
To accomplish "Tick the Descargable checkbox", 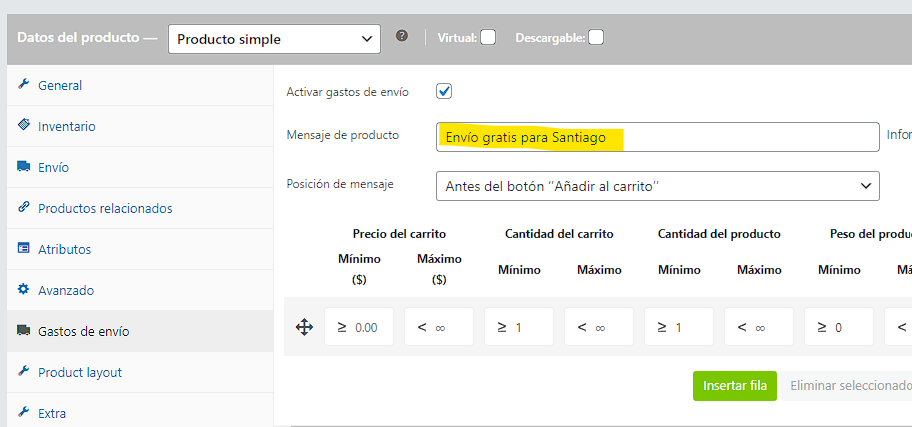I will (x=596, y=38).
